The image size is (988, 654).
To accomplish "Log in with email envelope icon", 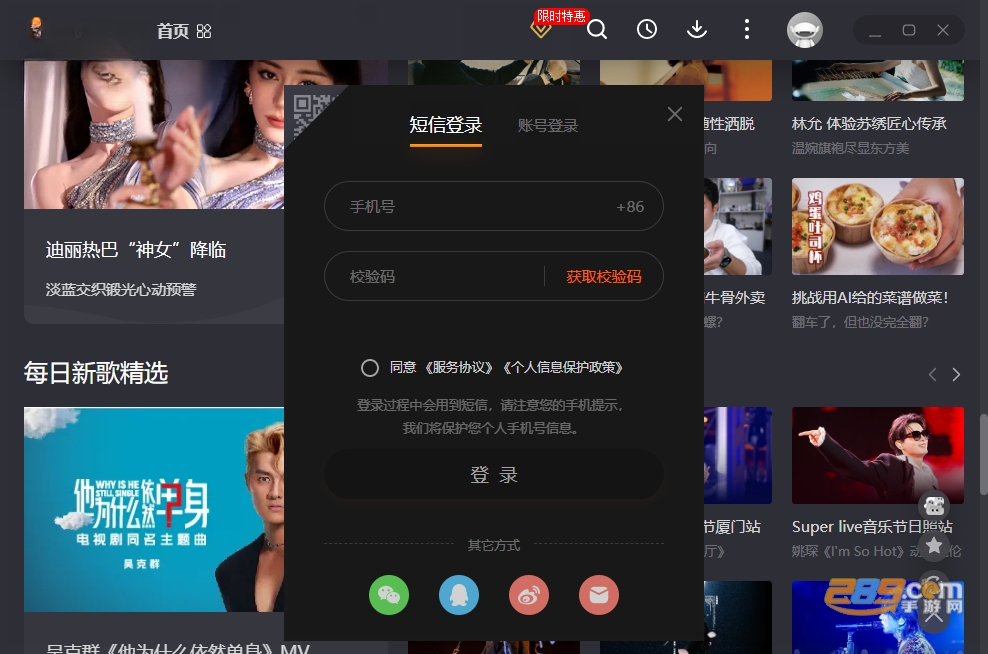I will [x=599, y=595].
